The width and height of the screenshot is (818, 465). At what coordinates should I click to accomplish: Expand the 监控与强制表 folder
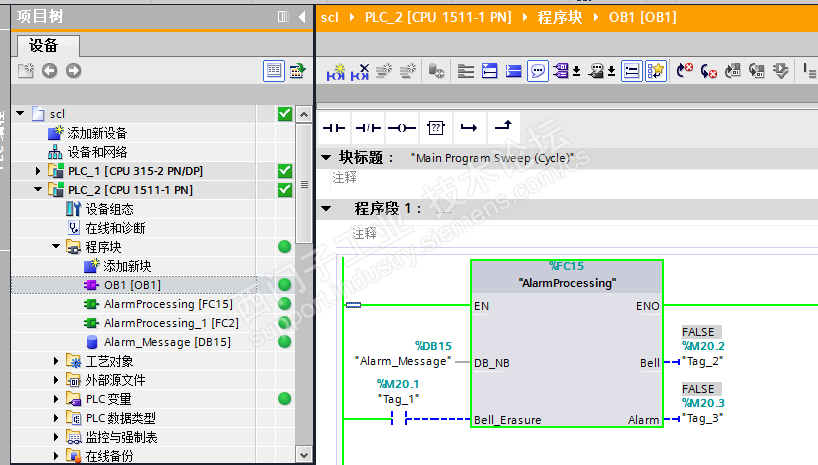click(56, 437)
